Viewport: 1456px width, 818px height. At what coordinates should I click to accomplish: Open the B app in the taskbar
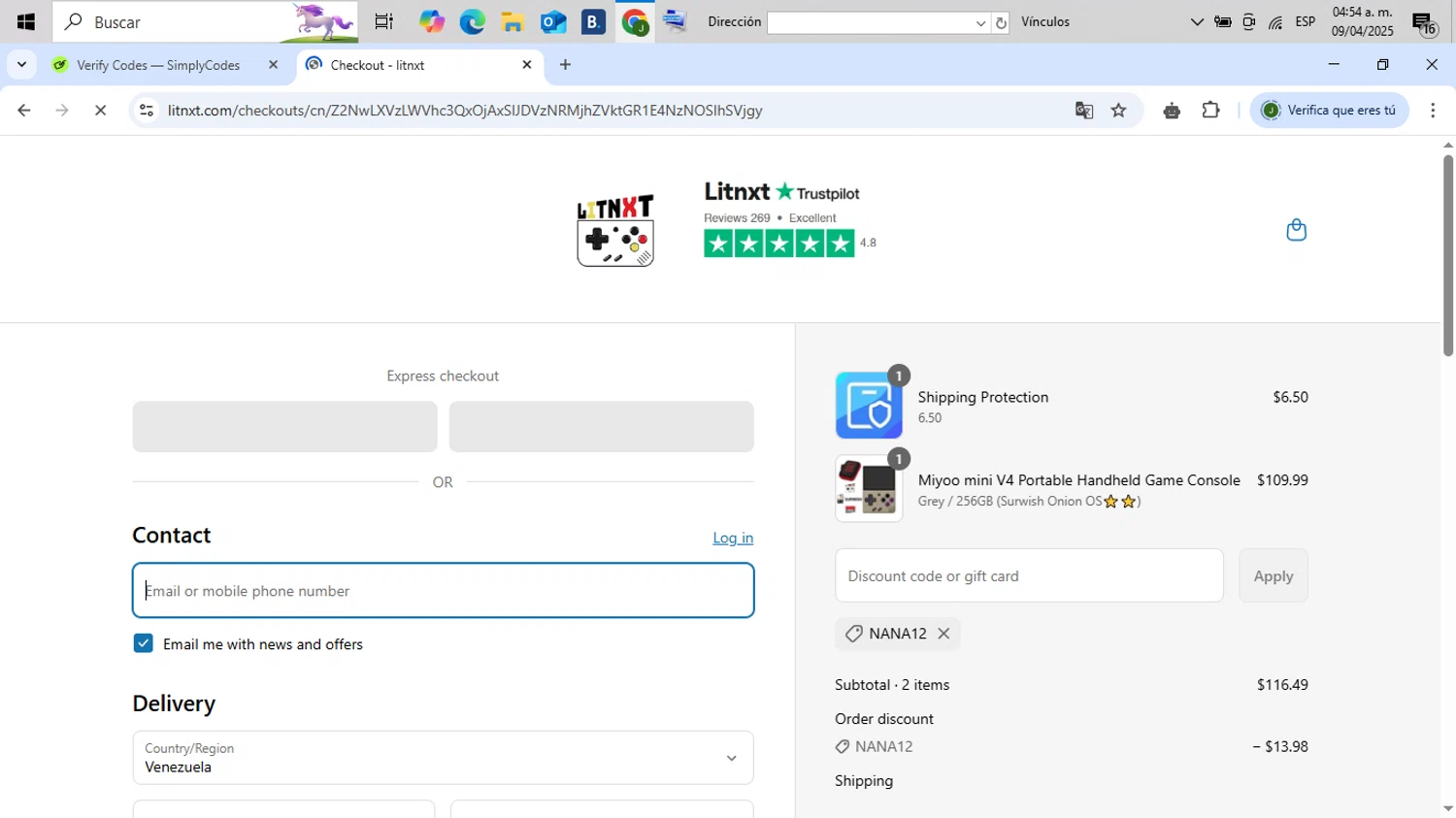[x=594, y=21]
